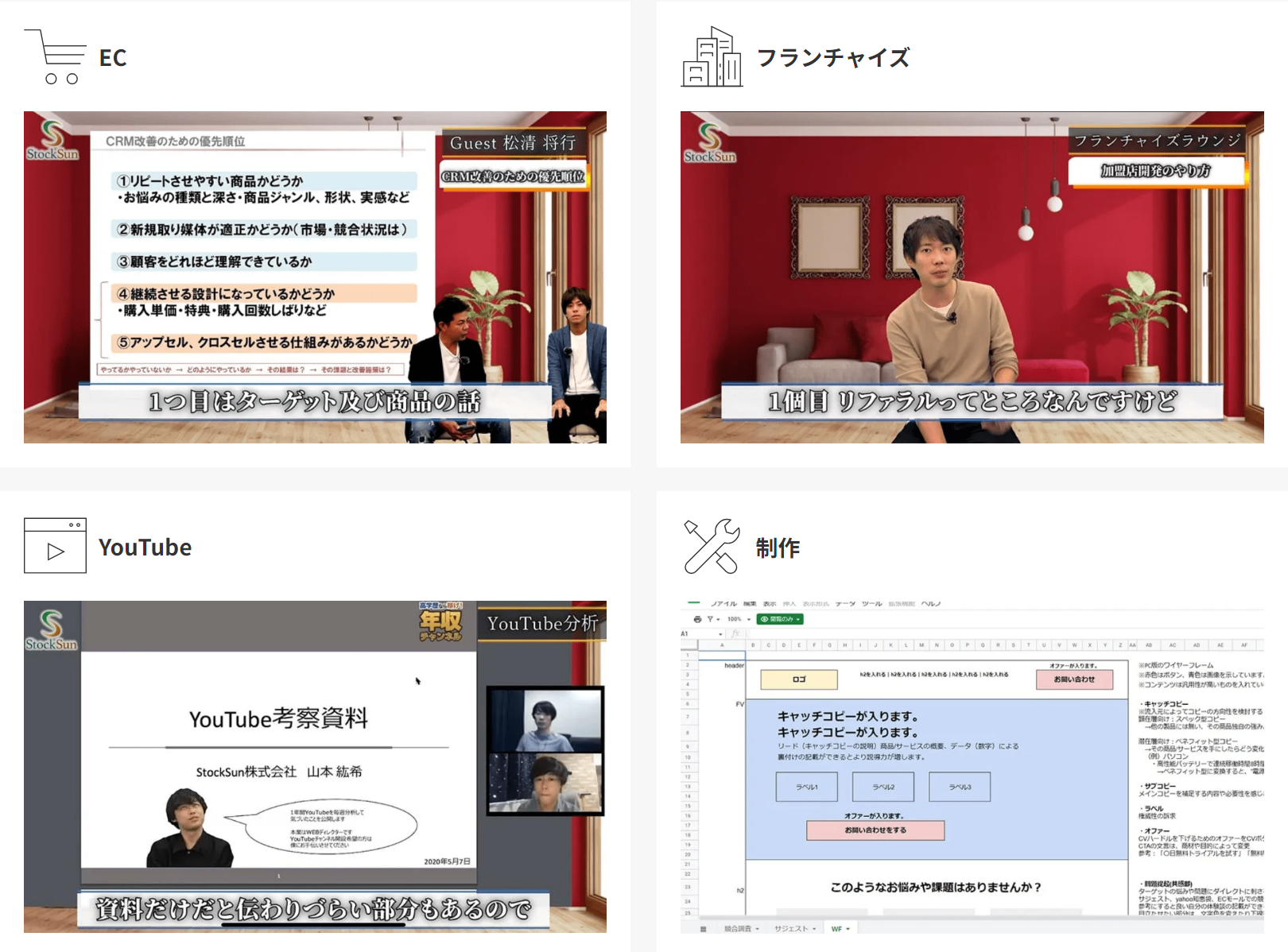Click the yellow ロゴ placeholder box
The height and width of the screenshot is (952, 1288).
tap(799, 679)
